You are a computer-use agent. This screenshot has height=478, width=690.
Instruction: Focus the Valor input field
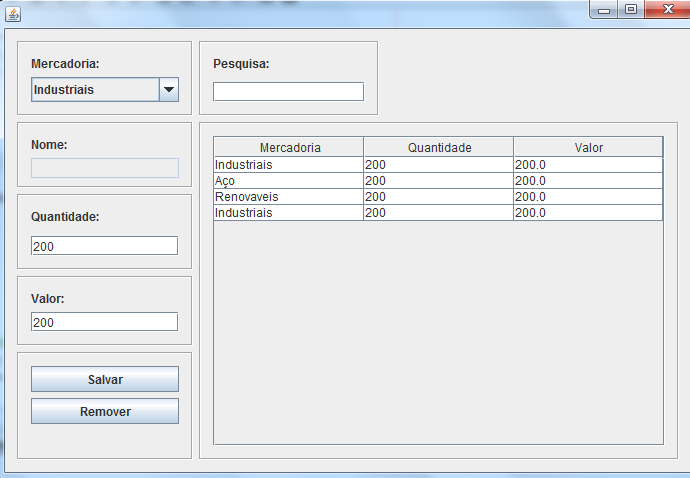coord(105,322)
